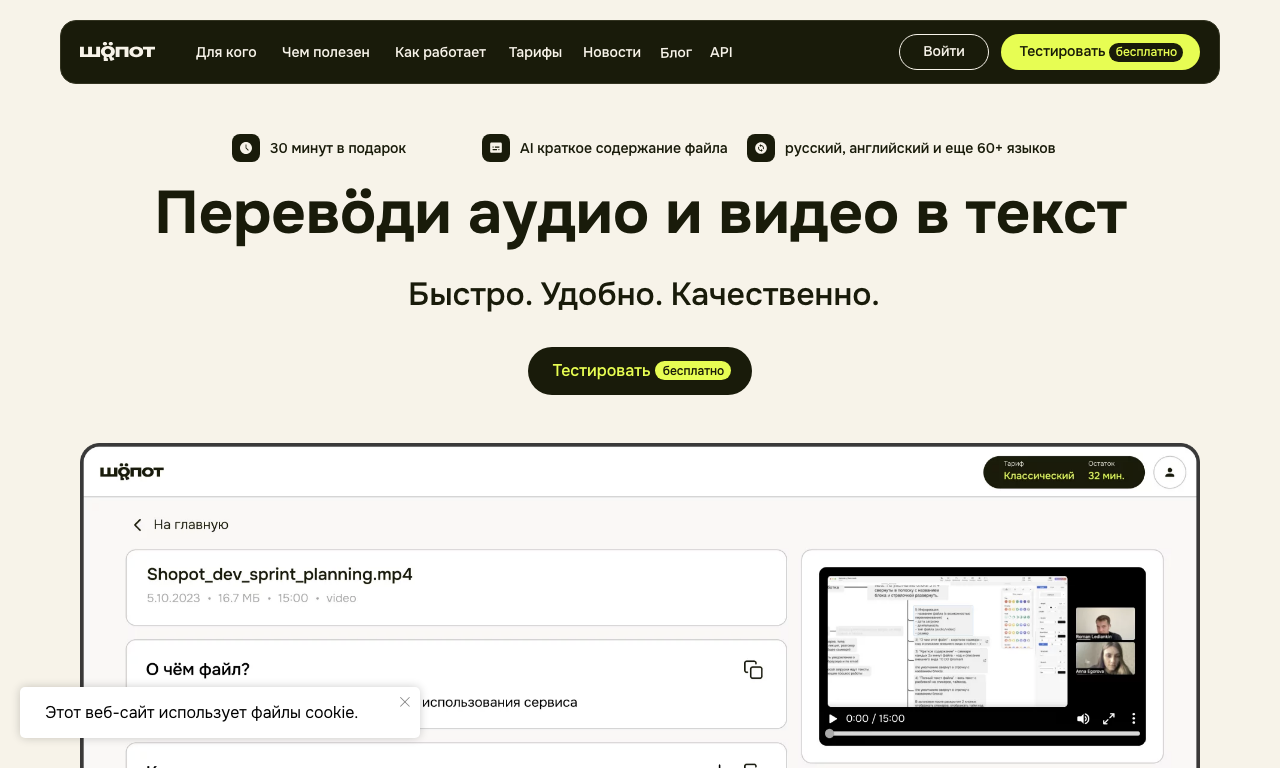
Task: Mute the video with the speaker icon
Action: [1083, 718]
